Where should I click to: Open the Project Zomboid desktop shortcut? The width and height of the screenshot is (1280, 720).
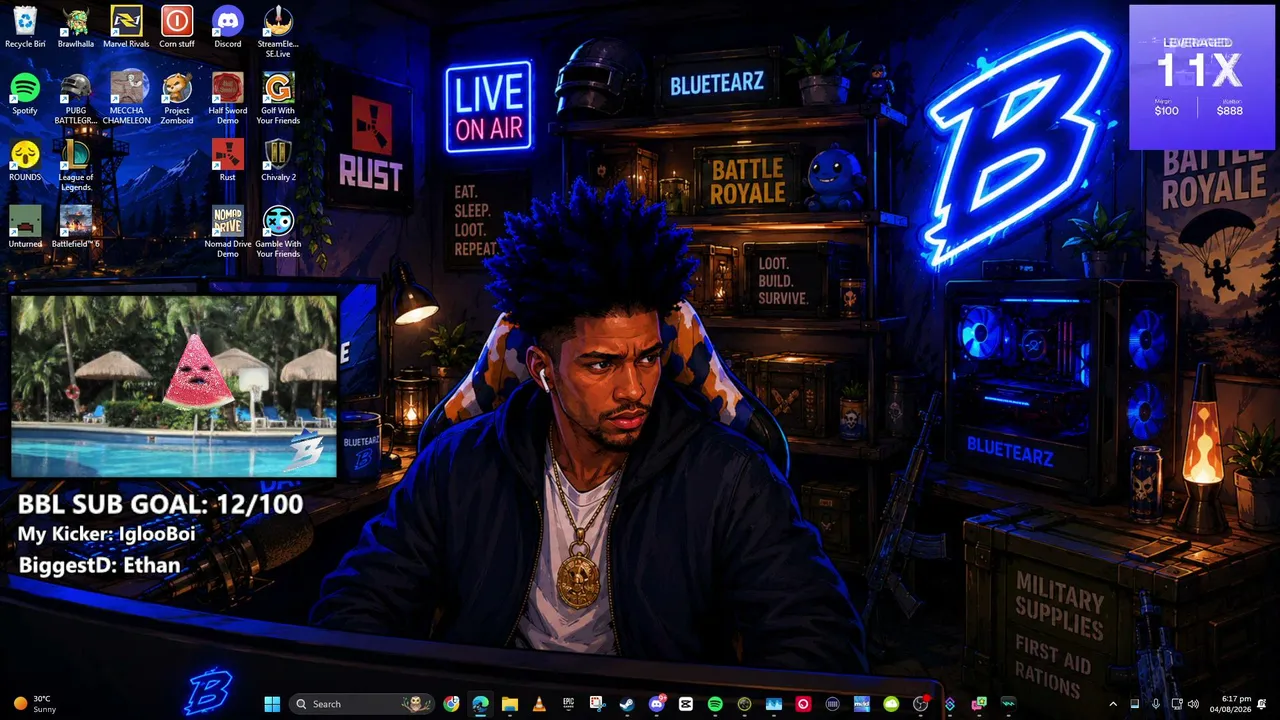click(x=177, y=99)
